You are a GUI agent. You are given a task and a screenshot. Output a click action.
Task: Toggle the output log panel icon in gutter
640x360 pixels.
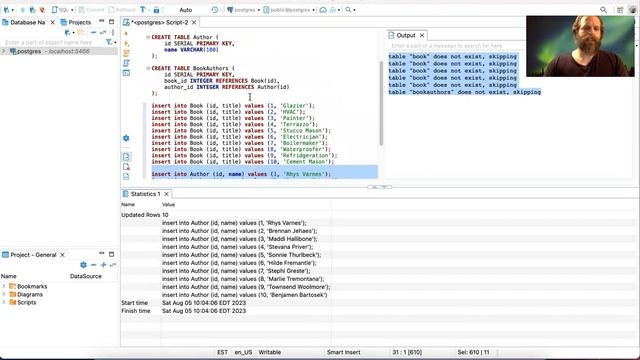point(126,167)
